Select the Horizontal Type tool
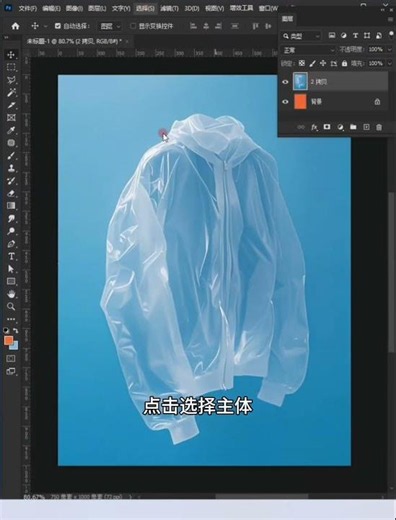Screen dimensions: 396x520 (11, 256)
